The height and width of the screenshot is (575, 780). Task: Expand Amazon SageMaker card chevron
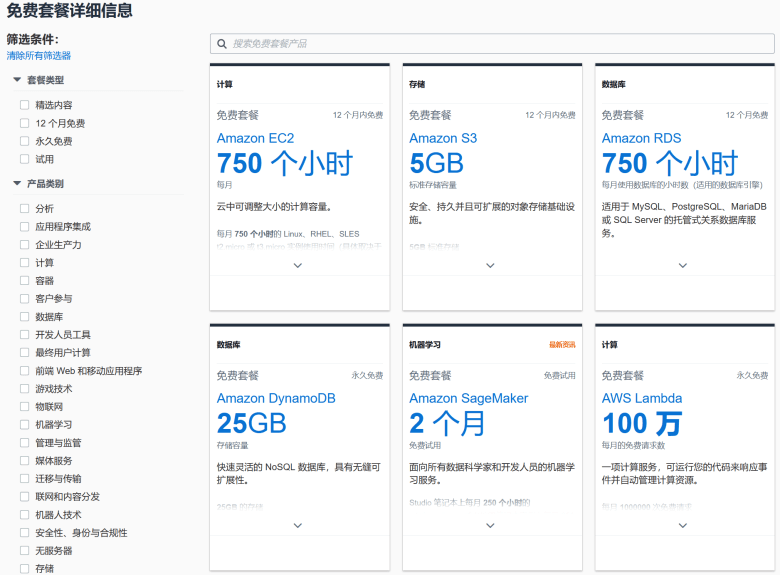tap(490, 525)
